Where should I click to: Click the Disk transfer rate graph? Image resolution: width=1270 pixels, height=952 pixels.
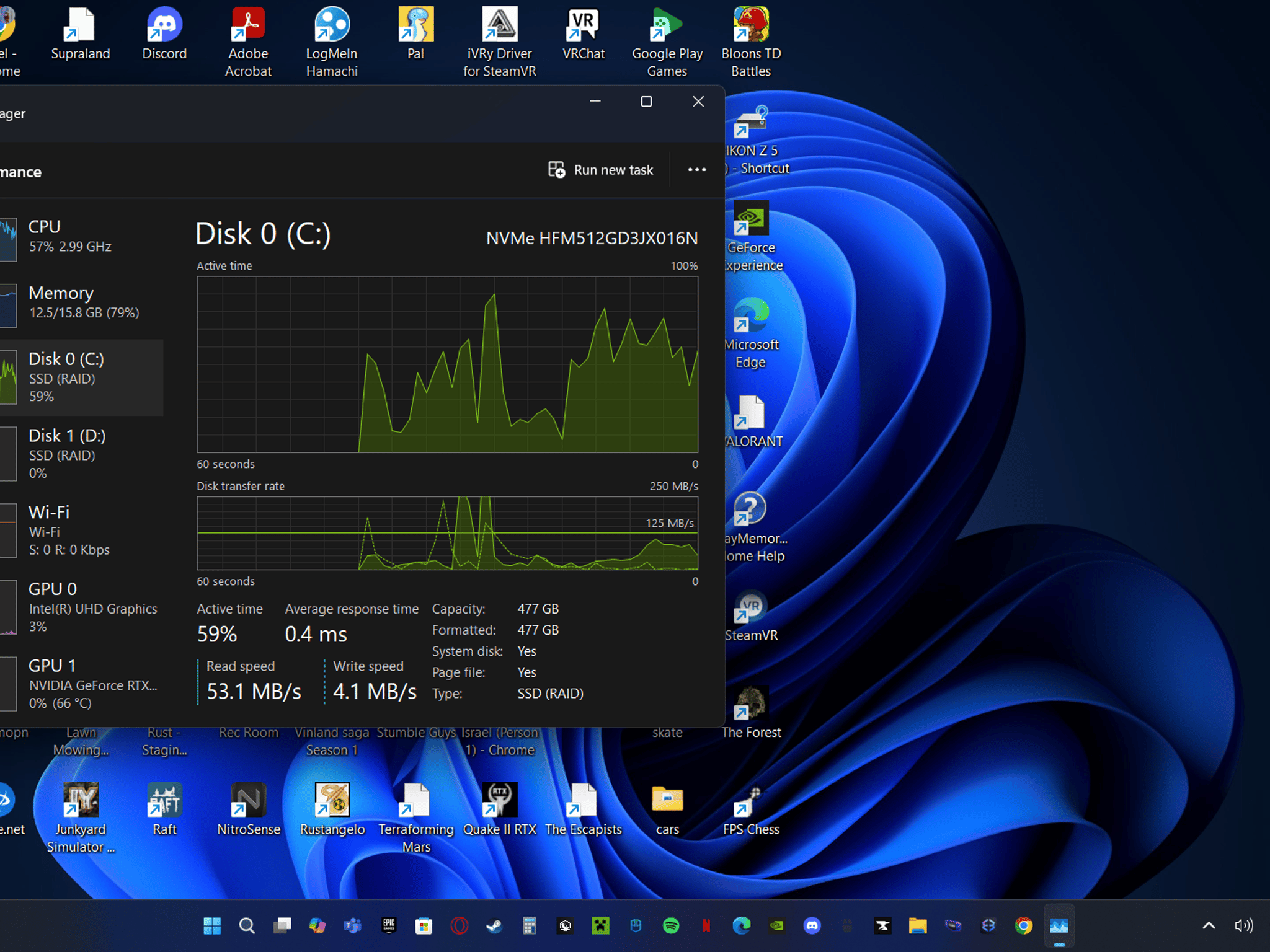[x=447, y=533]
